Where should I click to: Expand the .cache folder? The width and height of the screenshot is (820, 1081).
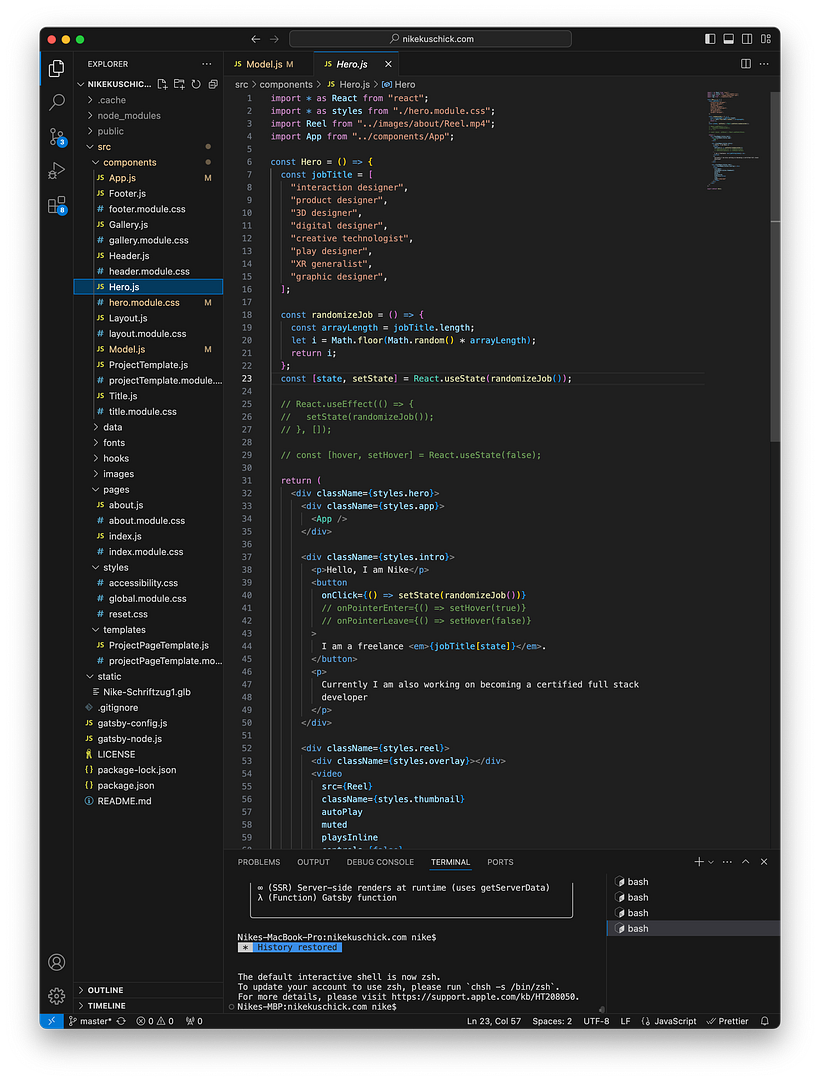[148, 100]
